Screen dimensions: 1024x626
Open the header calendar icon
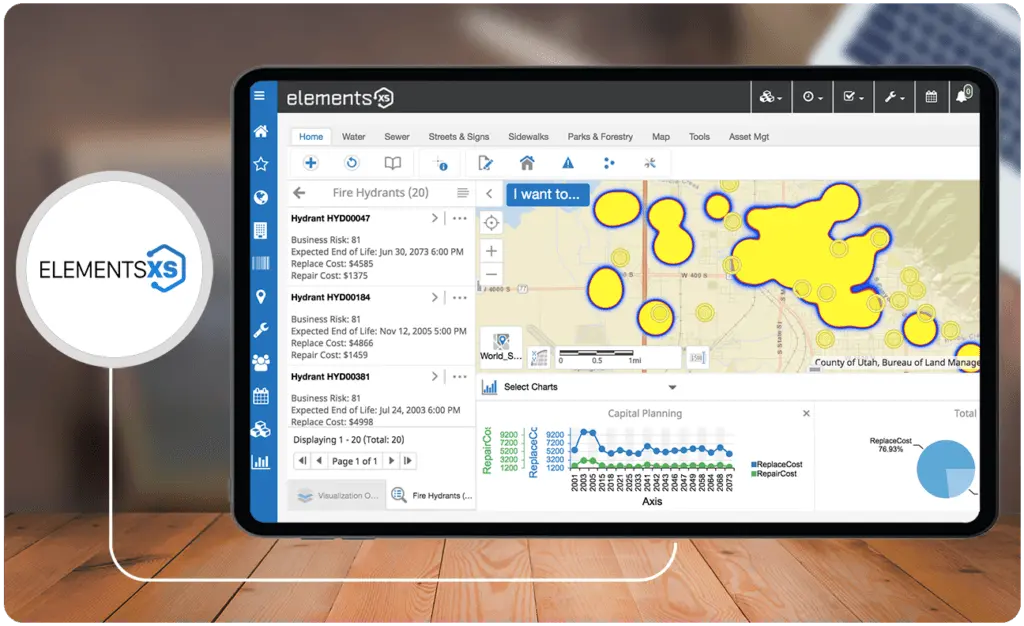pos(931,97)
